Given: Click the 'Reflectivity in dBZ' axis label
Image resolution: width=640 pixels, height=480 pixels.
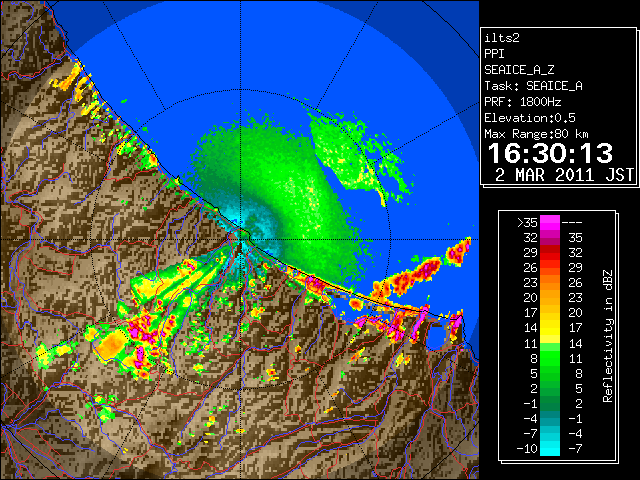Looking at the screenshot, I should [608, 336].
